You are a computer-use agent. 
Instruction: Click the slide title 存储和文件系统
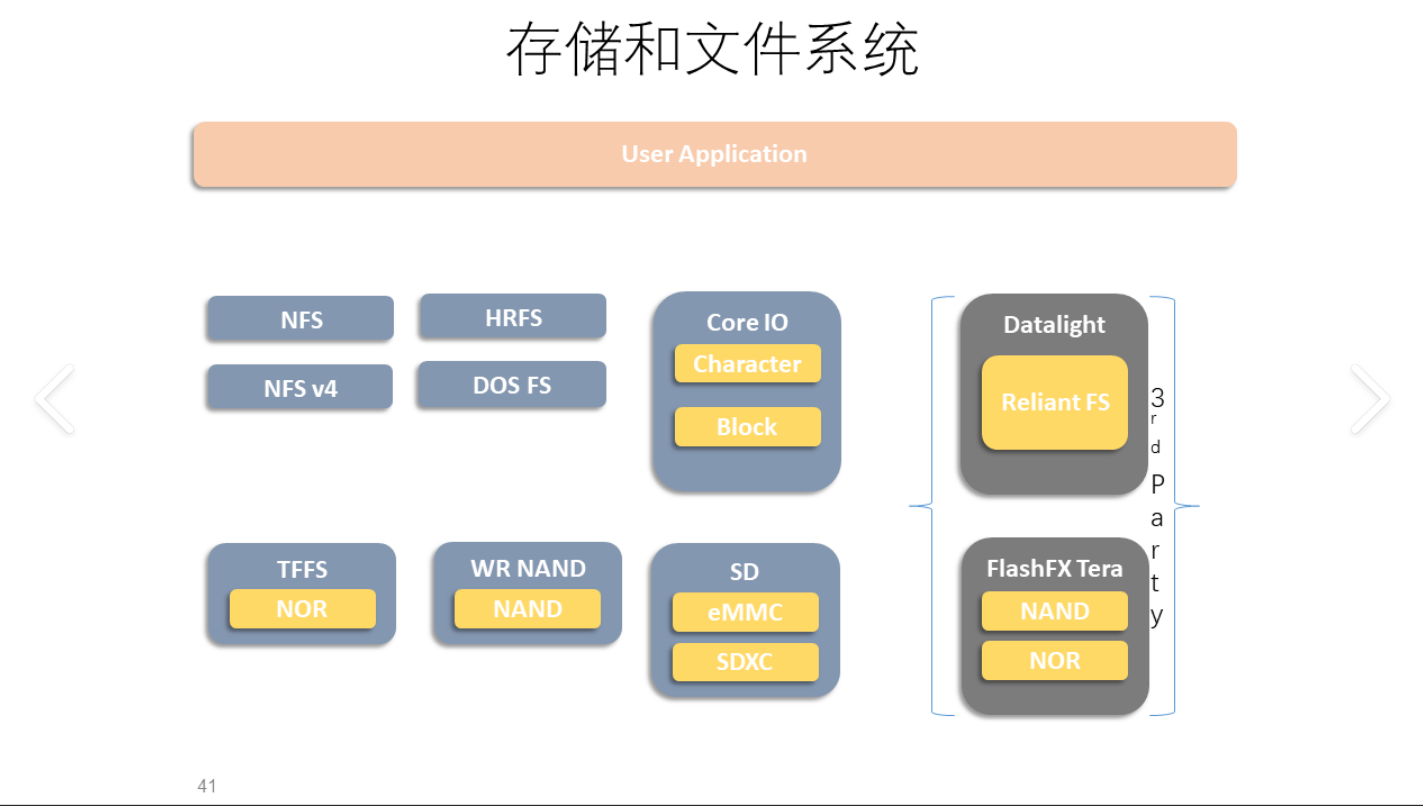point(712,50)
